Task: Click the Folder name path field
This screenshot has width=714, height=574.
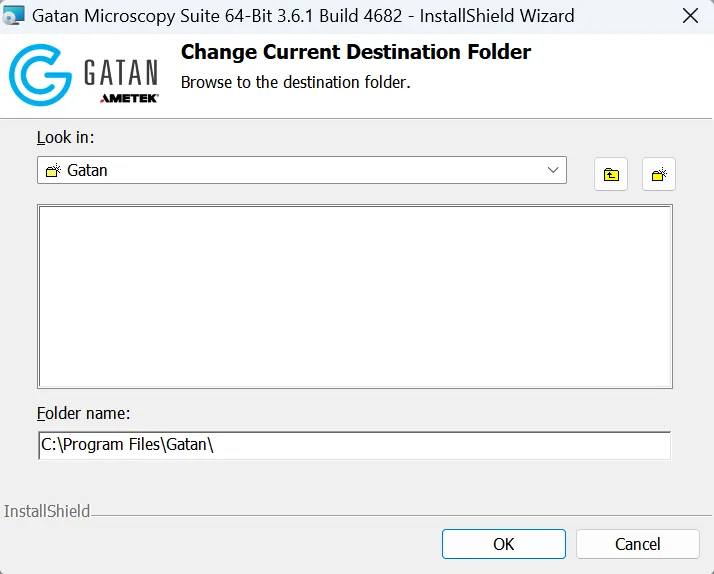Action: click(354, 445)
